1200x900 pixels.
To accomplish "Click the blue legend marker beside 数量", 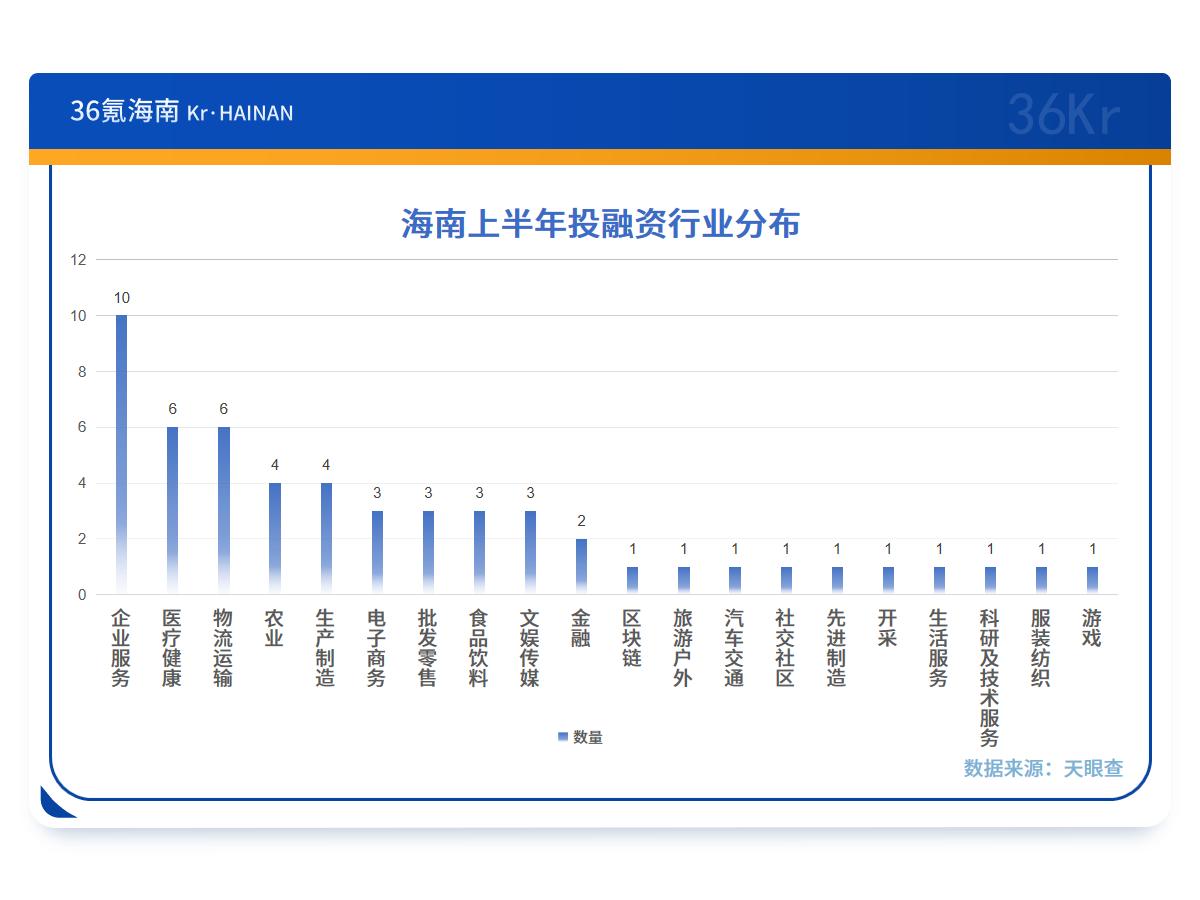I will pos(563,737).
